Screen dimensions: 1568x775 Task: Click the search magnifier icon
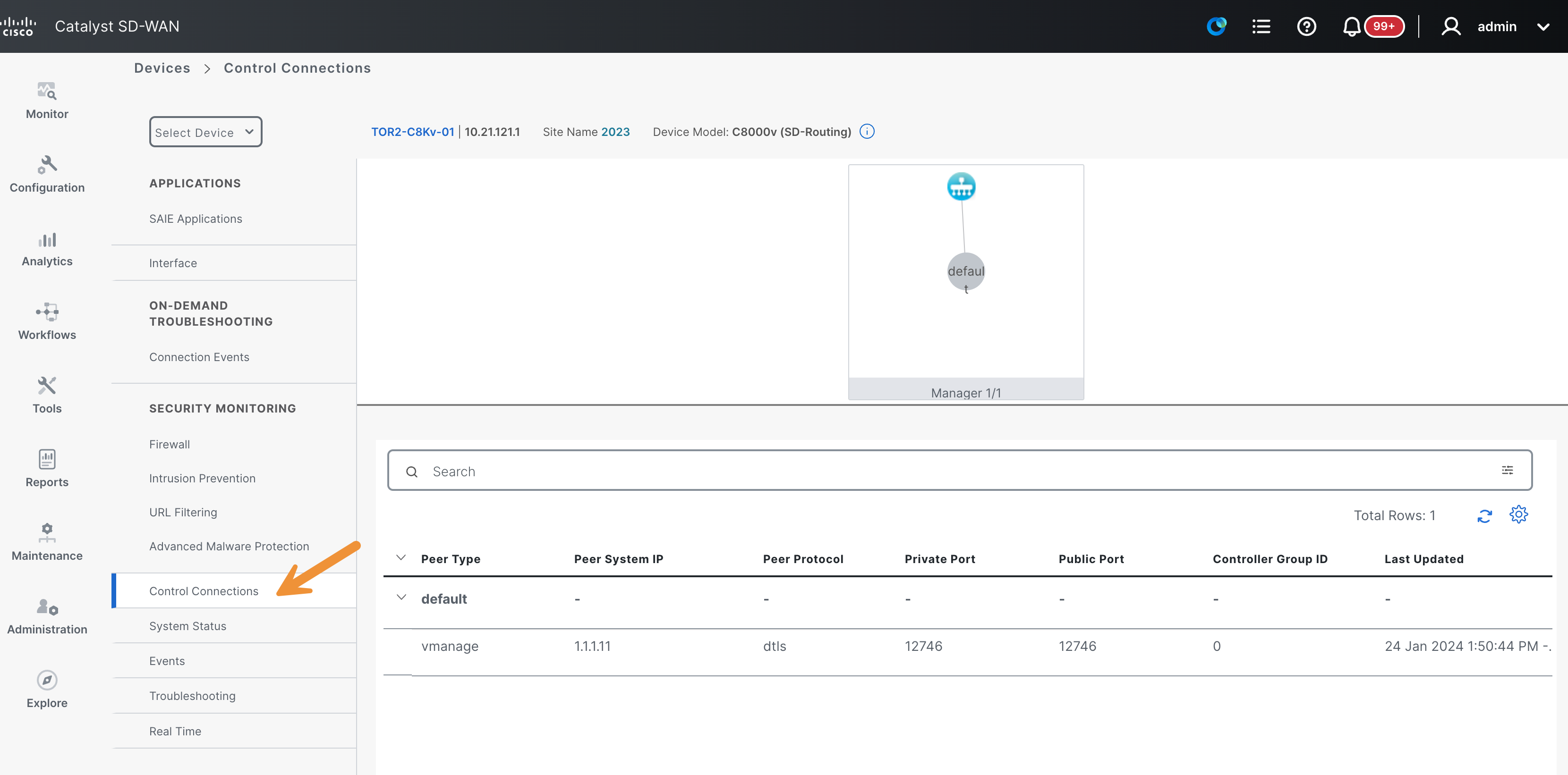pos(412,472)
